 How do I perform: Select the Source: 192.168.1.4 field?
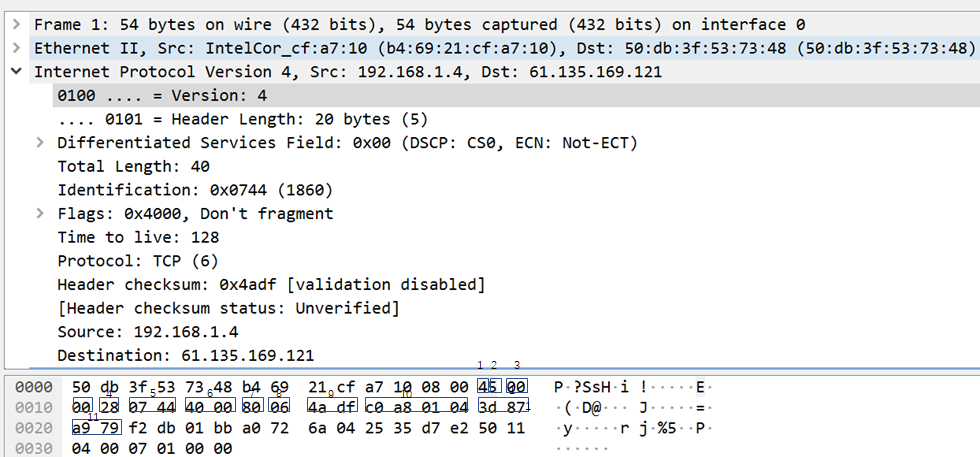pos(147,332)
